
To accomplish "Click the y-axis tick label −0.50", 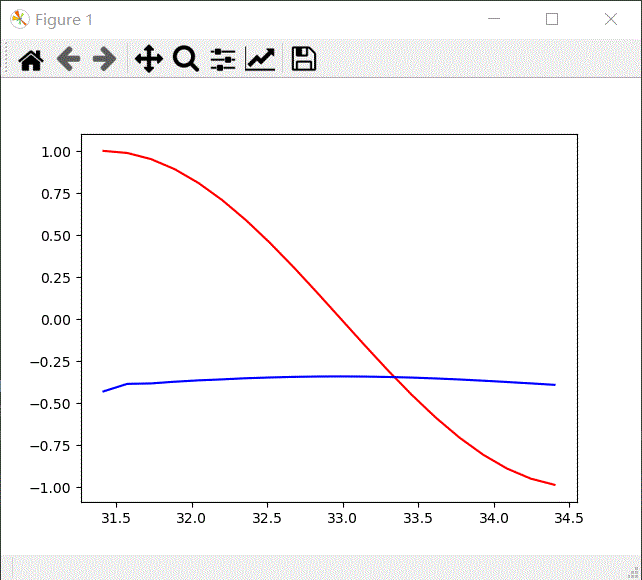I will point(50,404).
